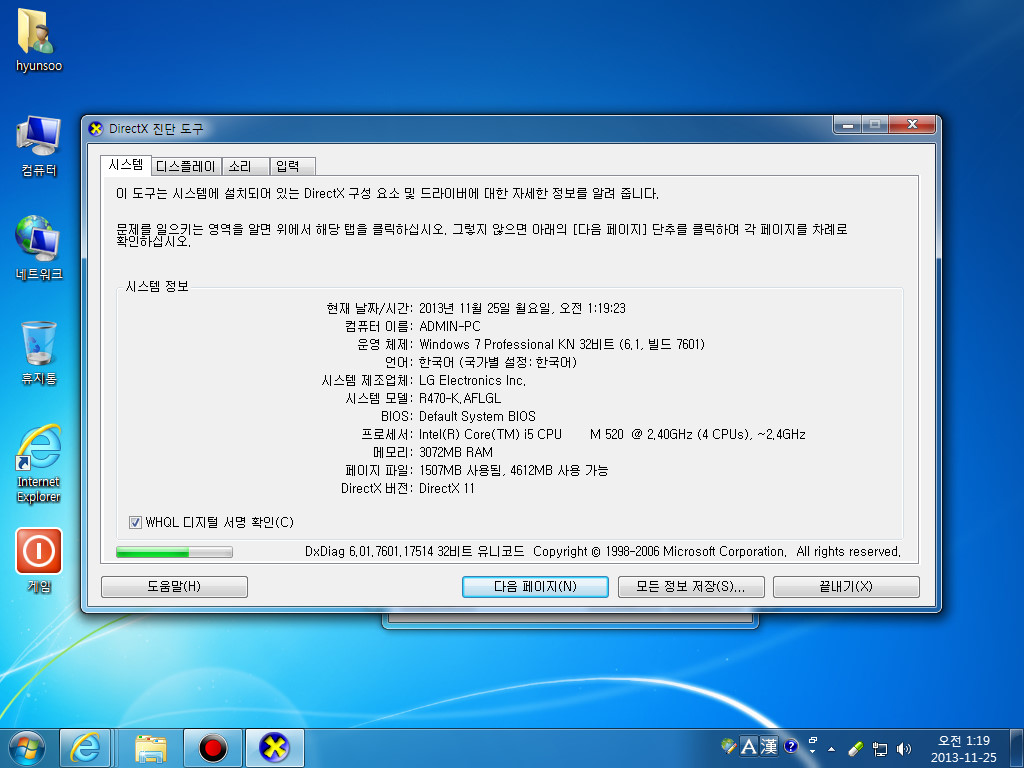Image resolution: width=1024 pixels, height=768 pixels.
Task: Select the 네트워크 desktop icon
Action: coord(39,248)
